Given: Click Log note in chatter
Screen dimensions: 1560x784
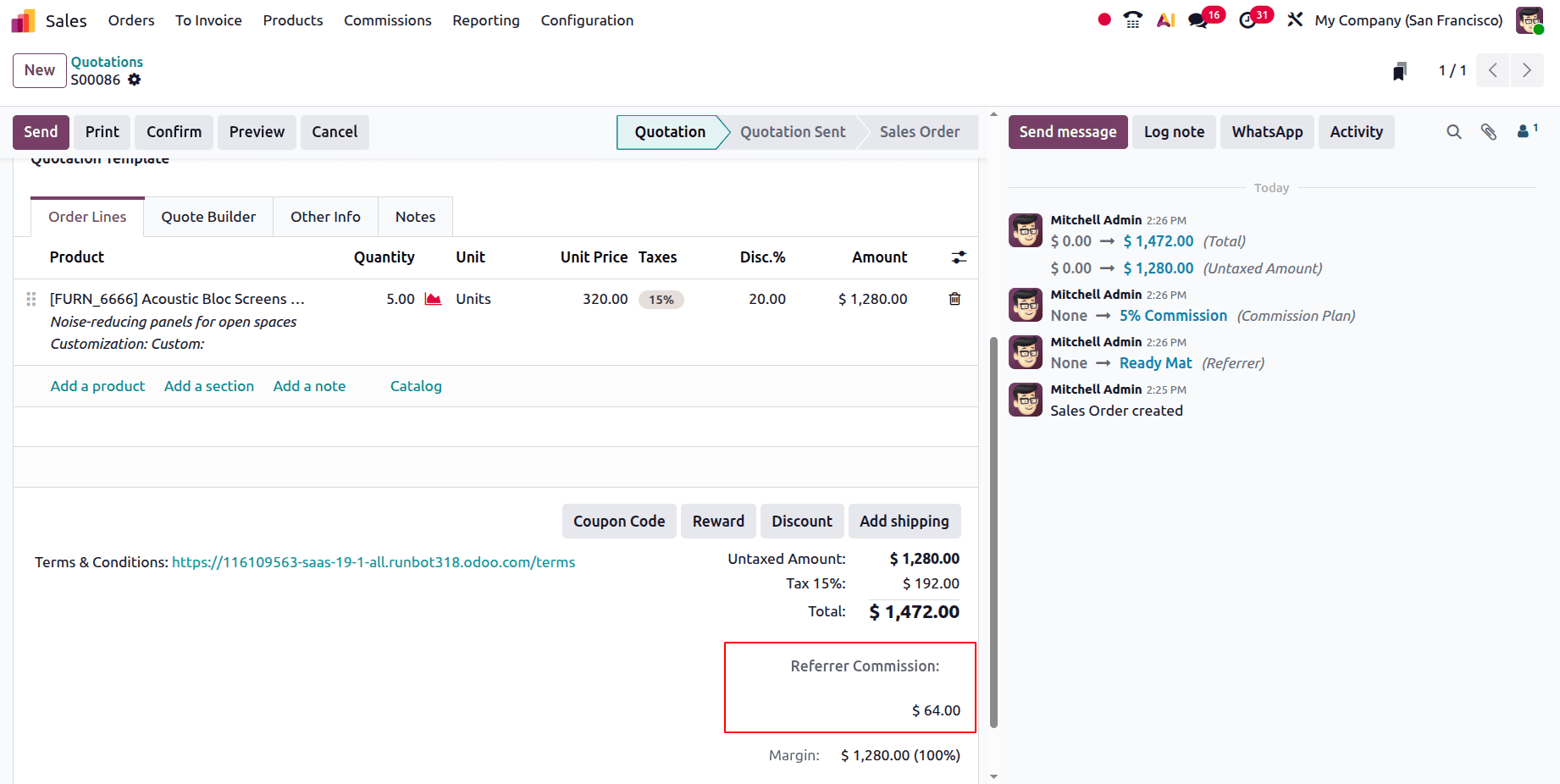Looking at the screenshot, I should 1174,132.
